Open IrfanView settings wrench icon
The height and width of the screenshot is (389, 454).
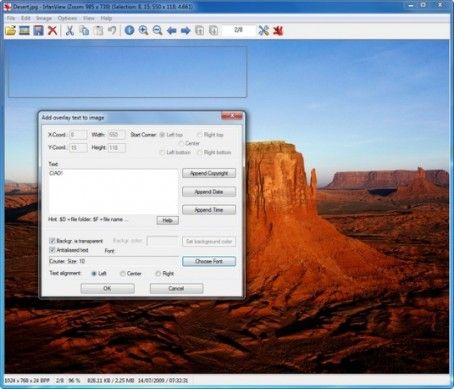(263, 31)
